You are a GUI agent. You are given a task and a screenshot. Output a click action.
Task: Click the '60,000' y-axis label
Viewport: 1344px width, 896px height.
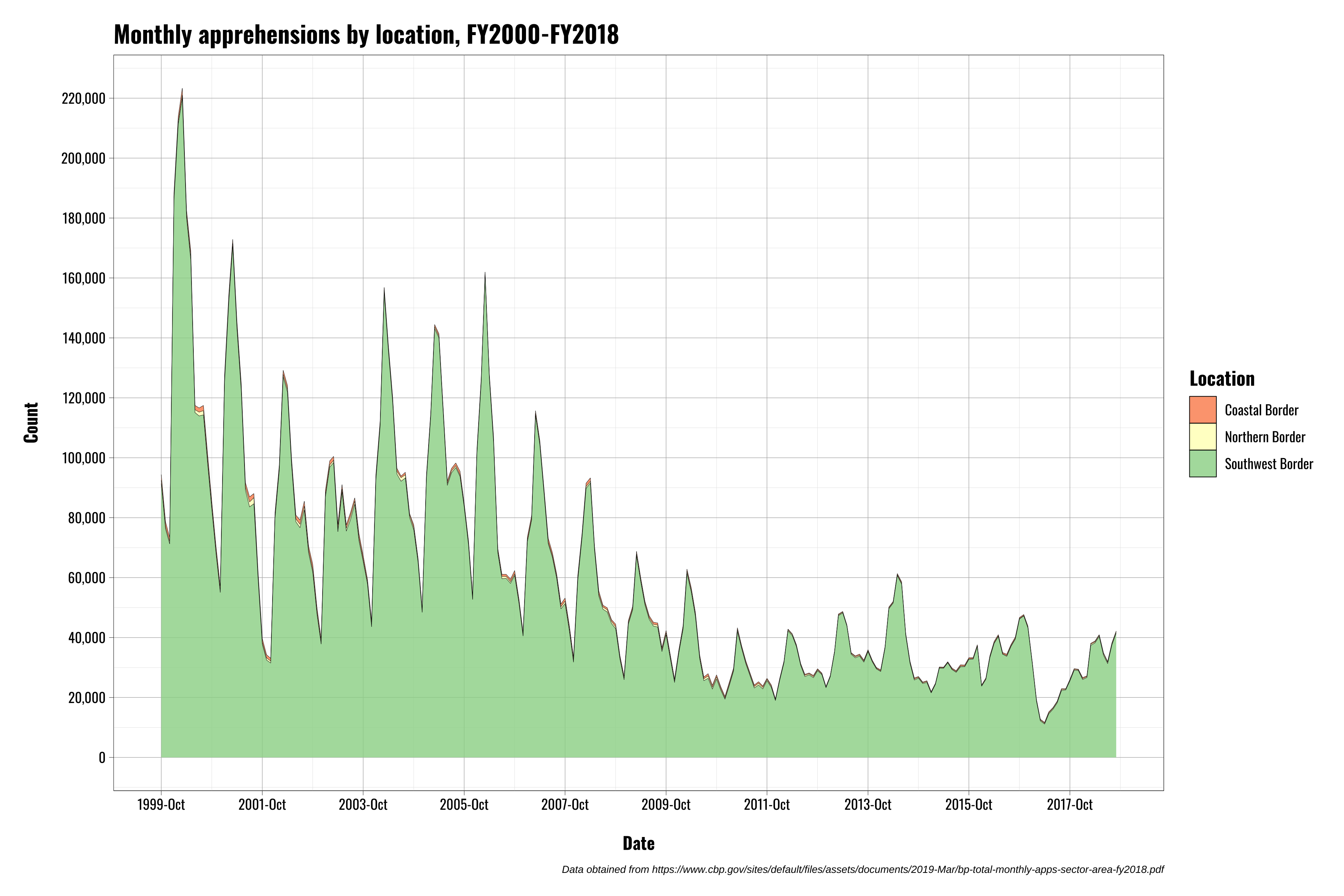pyautogui.click(x=87, y=578)
